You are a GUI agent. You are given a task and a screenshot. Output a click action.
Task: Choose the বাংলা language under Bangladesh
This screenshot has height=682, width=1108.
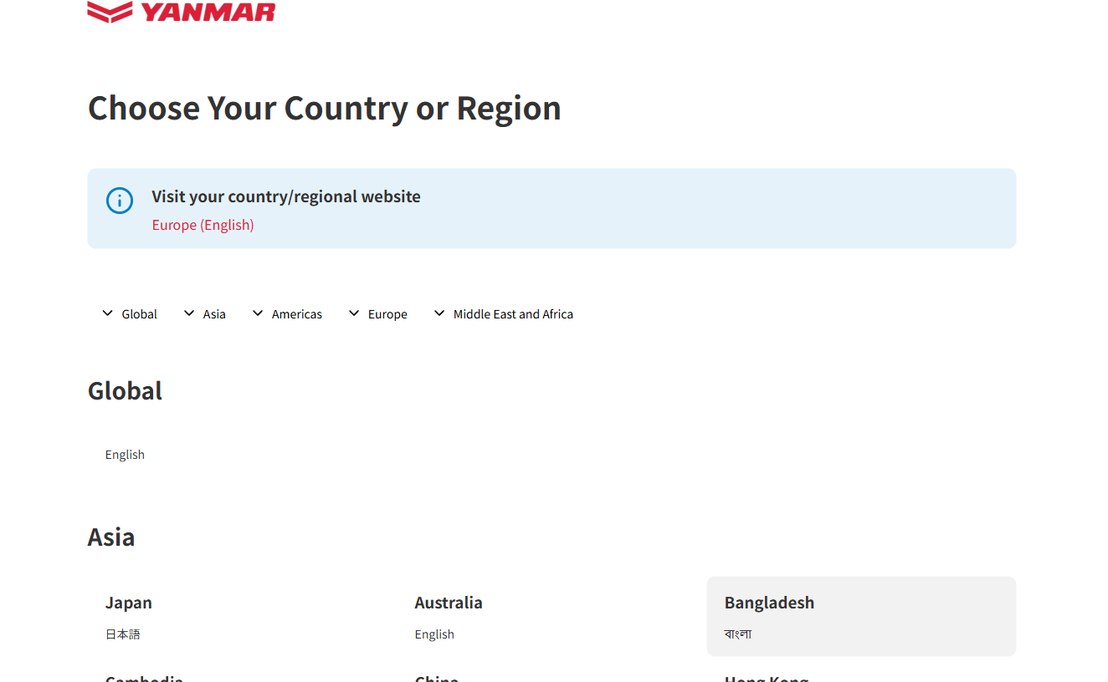point(738,634)
